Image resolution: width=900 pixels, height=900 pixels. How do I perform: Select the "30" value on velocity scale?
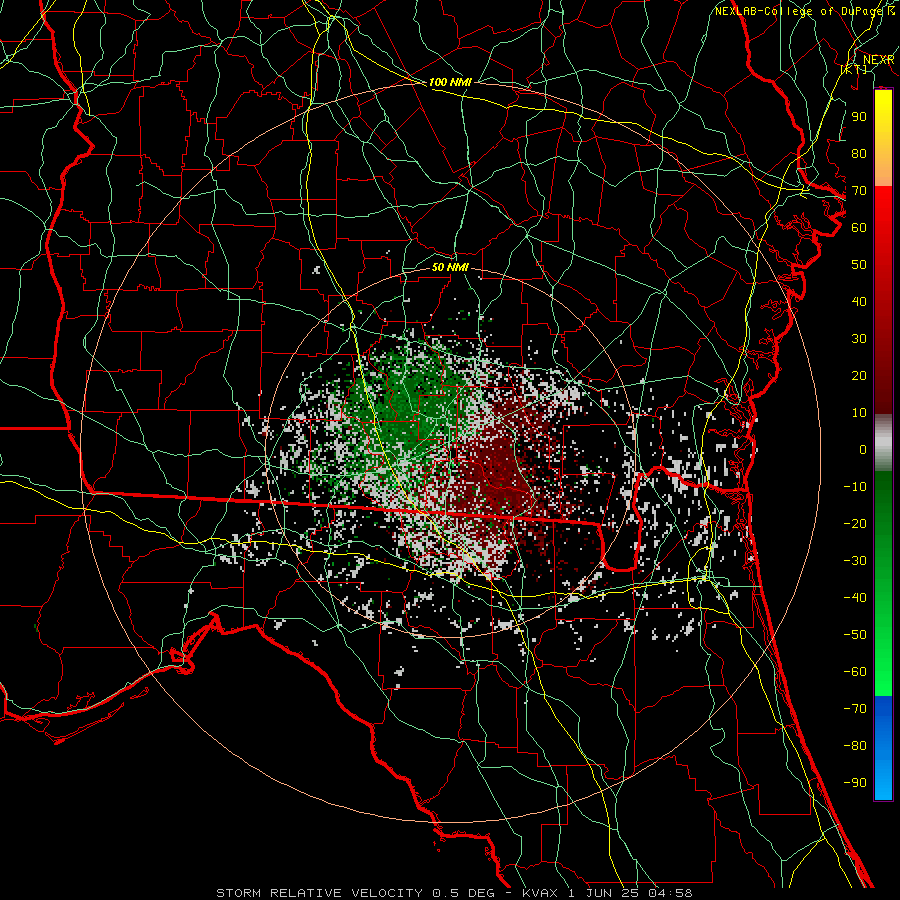tap(859, 339)
